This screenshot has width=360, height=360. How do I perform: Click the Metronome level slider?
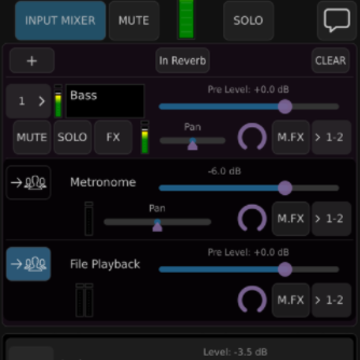tap(249, 188)
